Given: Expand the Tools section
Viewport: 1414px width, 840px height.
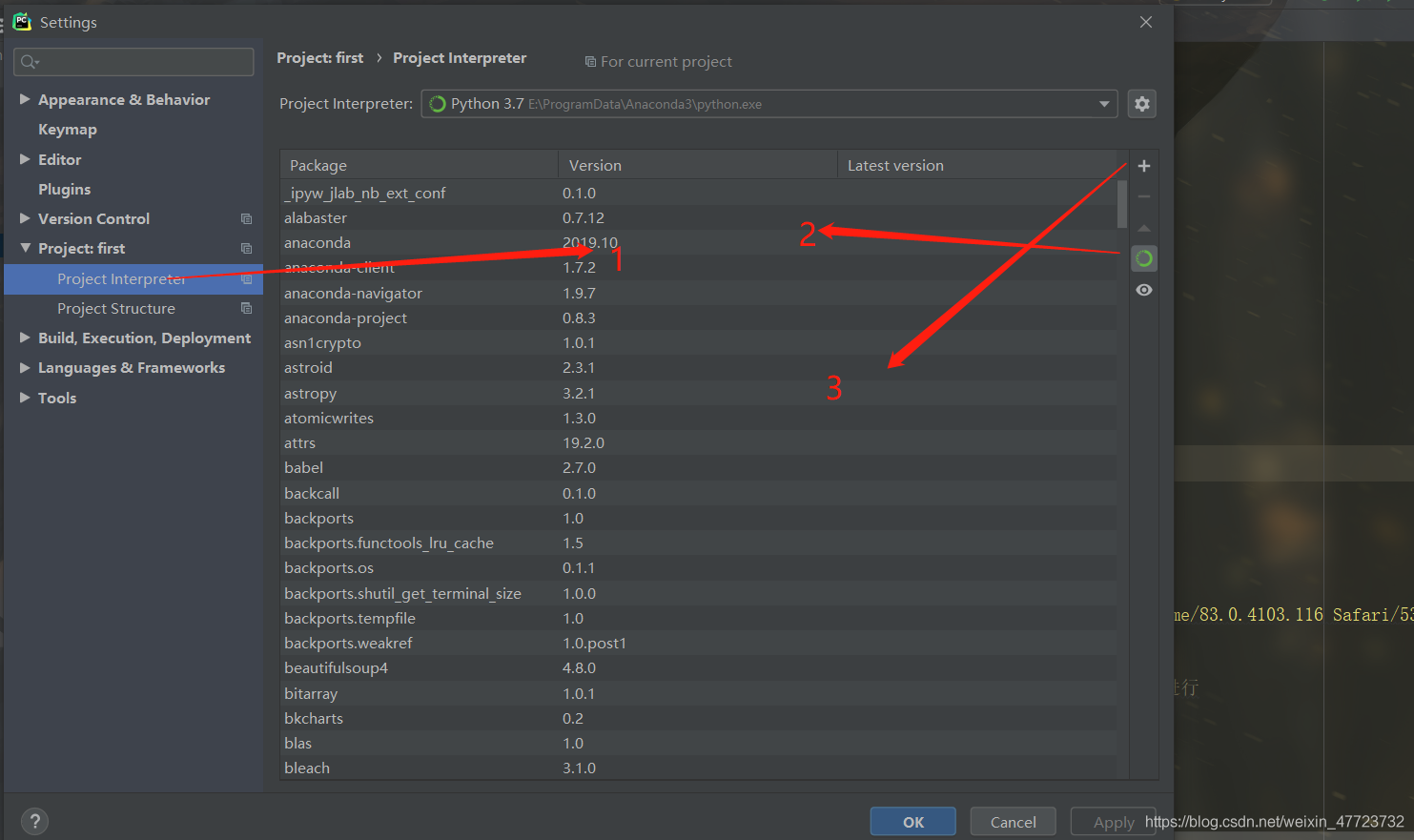Looking at the screenshot, I should click(x=25, y=398).
